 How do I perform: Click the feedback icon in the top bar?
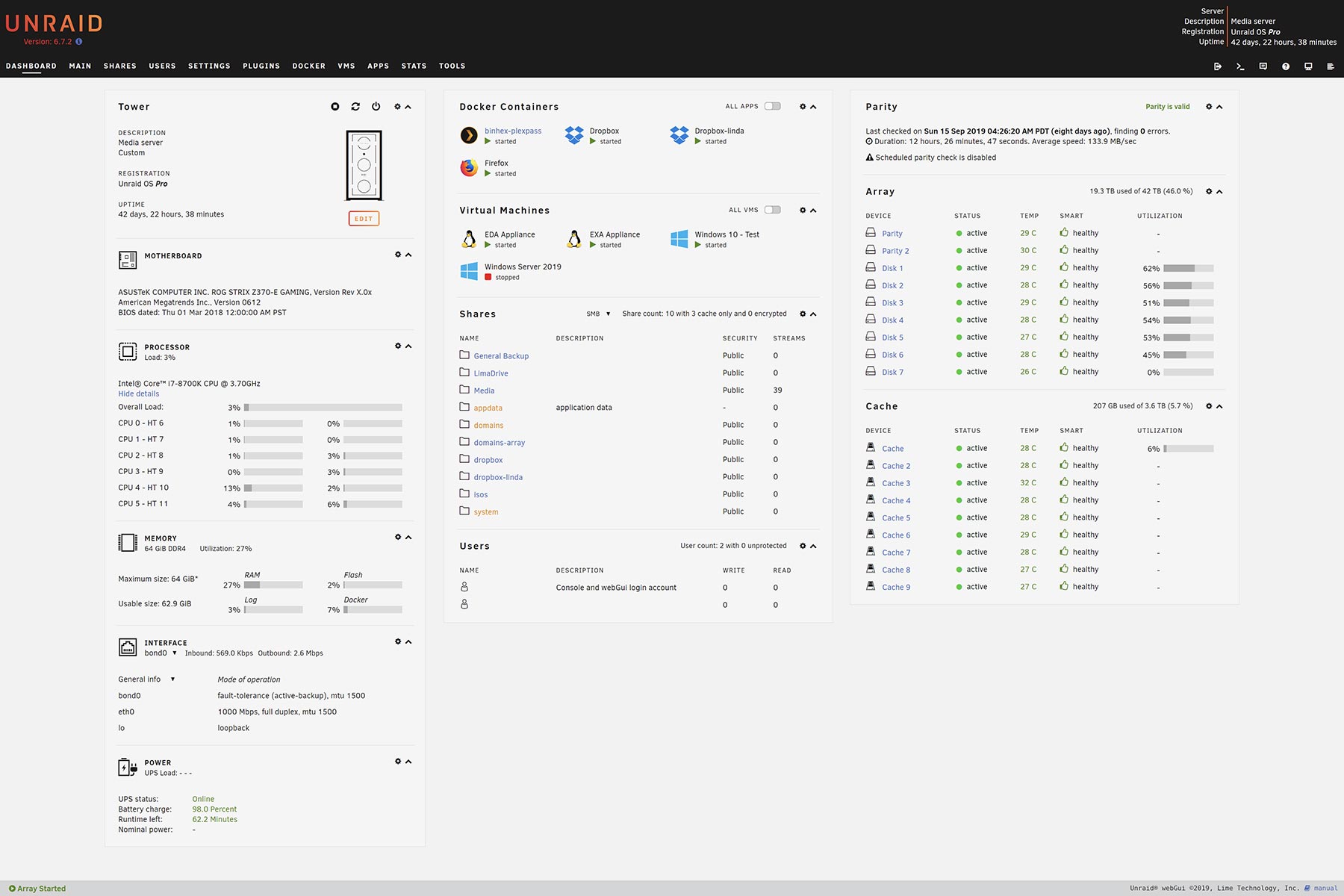pos(1263,66)
